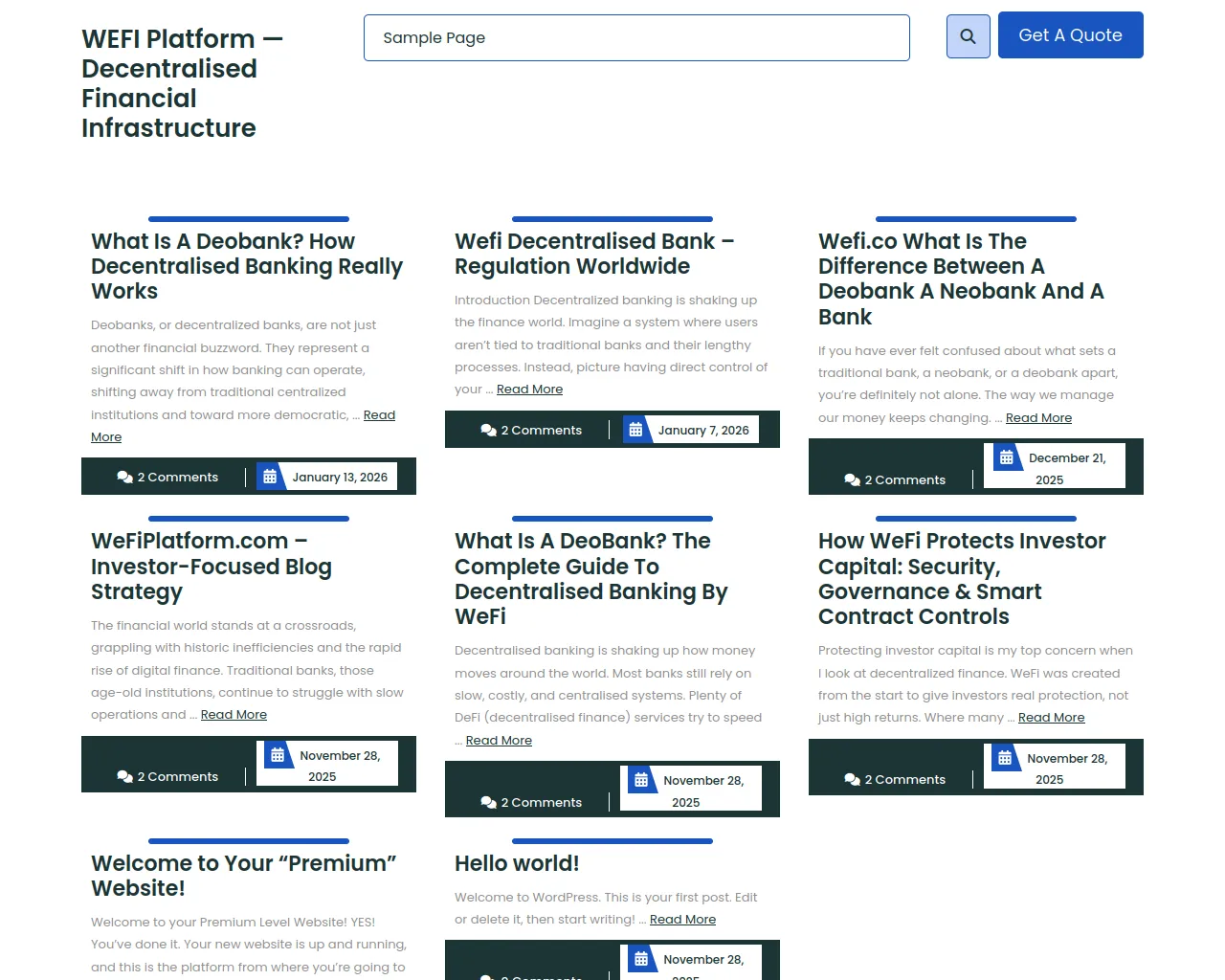Click calendar icon under 'Hello world!' post
This screenshot has width=1225, height=980.
pyautogui.click(x=641, y=959)
